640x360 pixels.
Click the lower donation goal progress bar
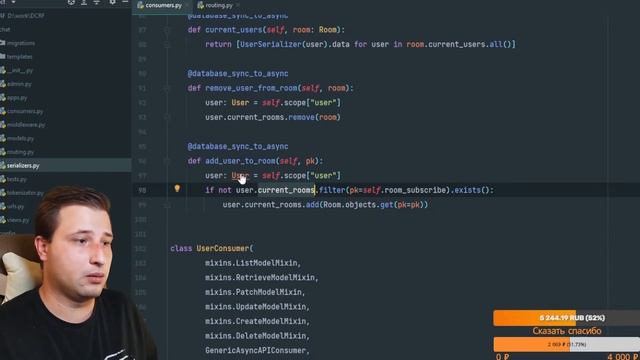567,344
